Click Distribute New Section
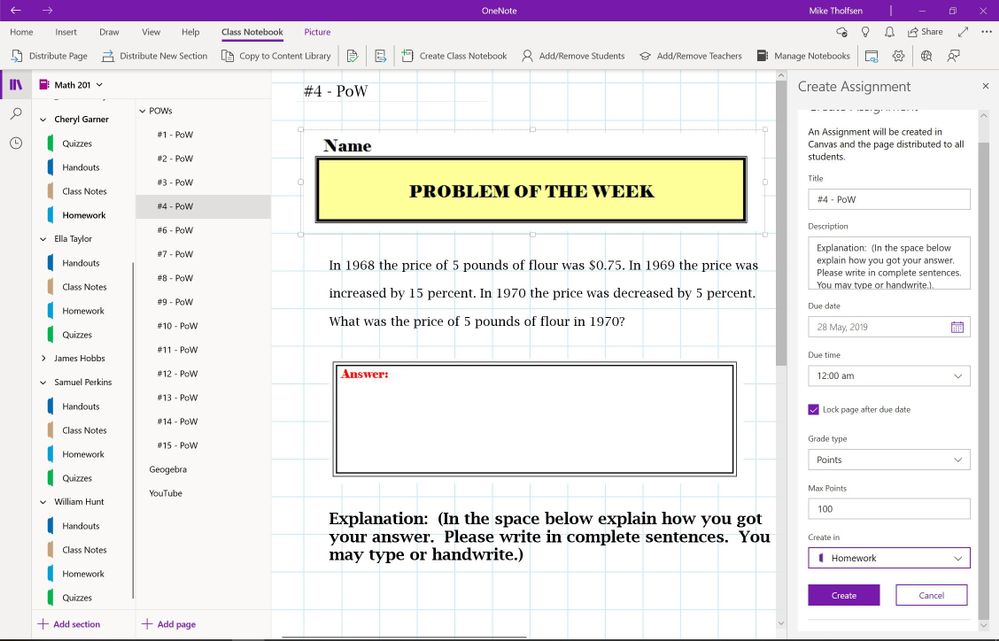This screenshot has height=641, width=999. click(x=155, y=56)
